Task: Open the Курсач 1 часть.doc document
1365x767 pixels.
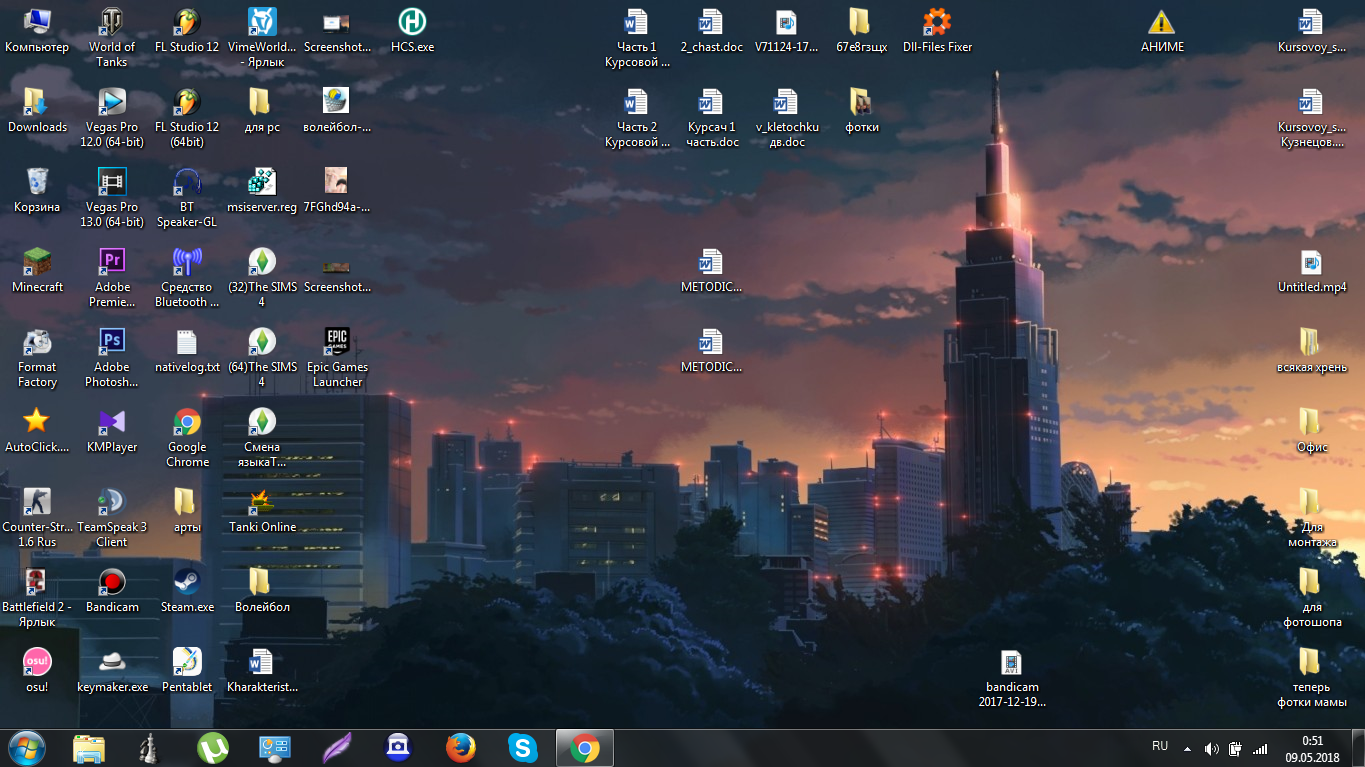Action: [x=712, y=117]
